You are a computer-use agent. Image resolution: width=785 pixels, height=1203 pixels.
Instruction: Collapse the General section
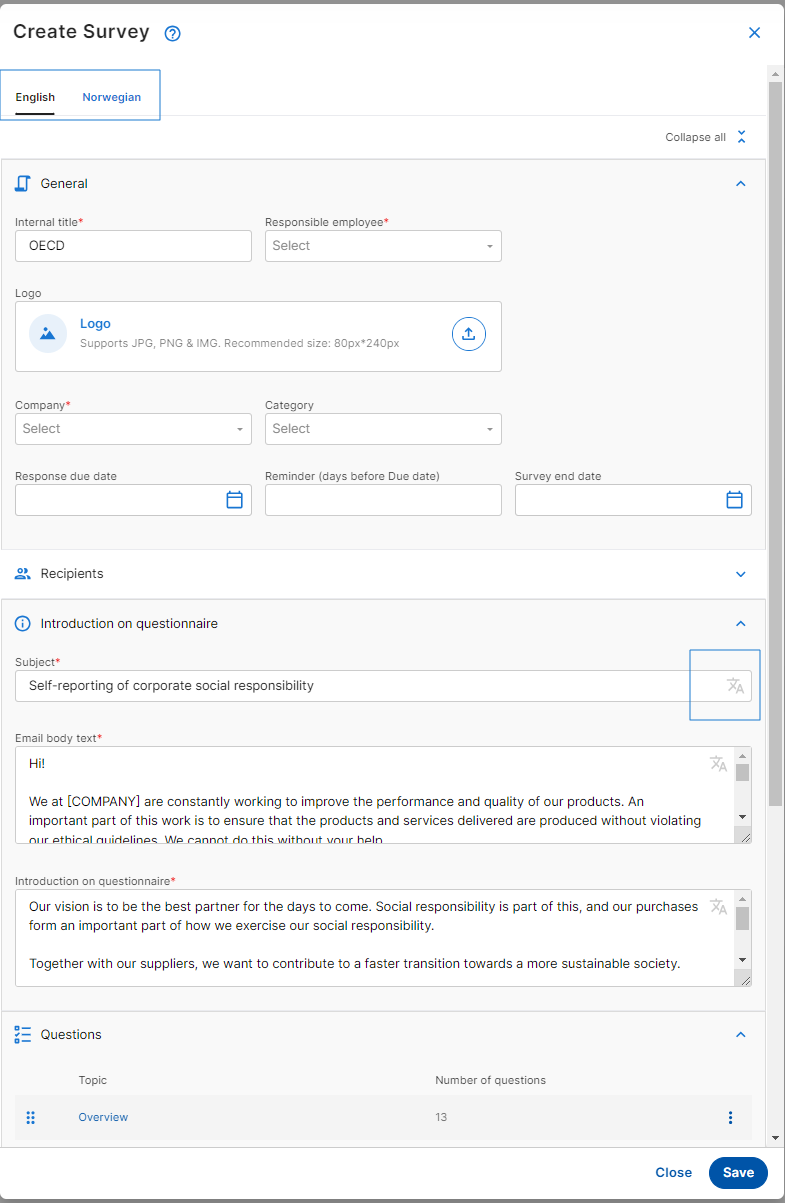(741, 184)
